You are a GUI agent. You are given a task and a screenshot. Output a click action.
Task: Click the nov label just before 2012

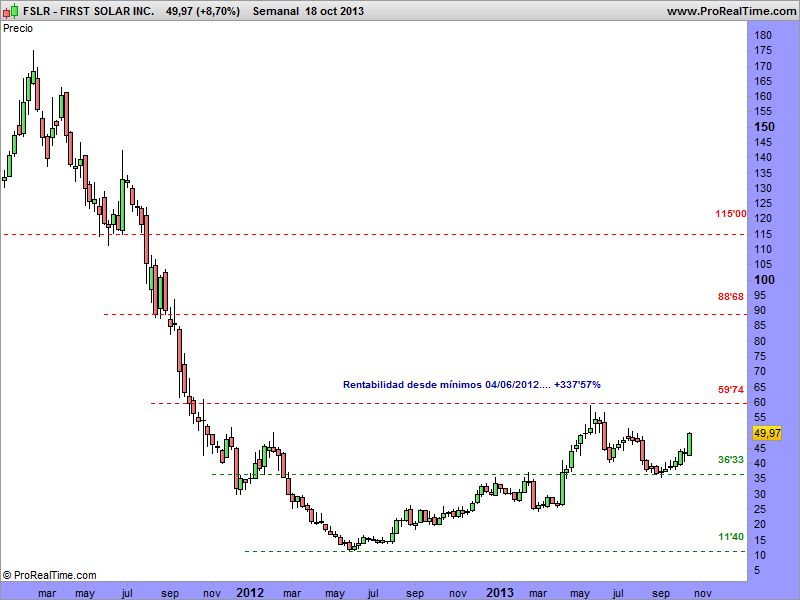tap(212, 593)
